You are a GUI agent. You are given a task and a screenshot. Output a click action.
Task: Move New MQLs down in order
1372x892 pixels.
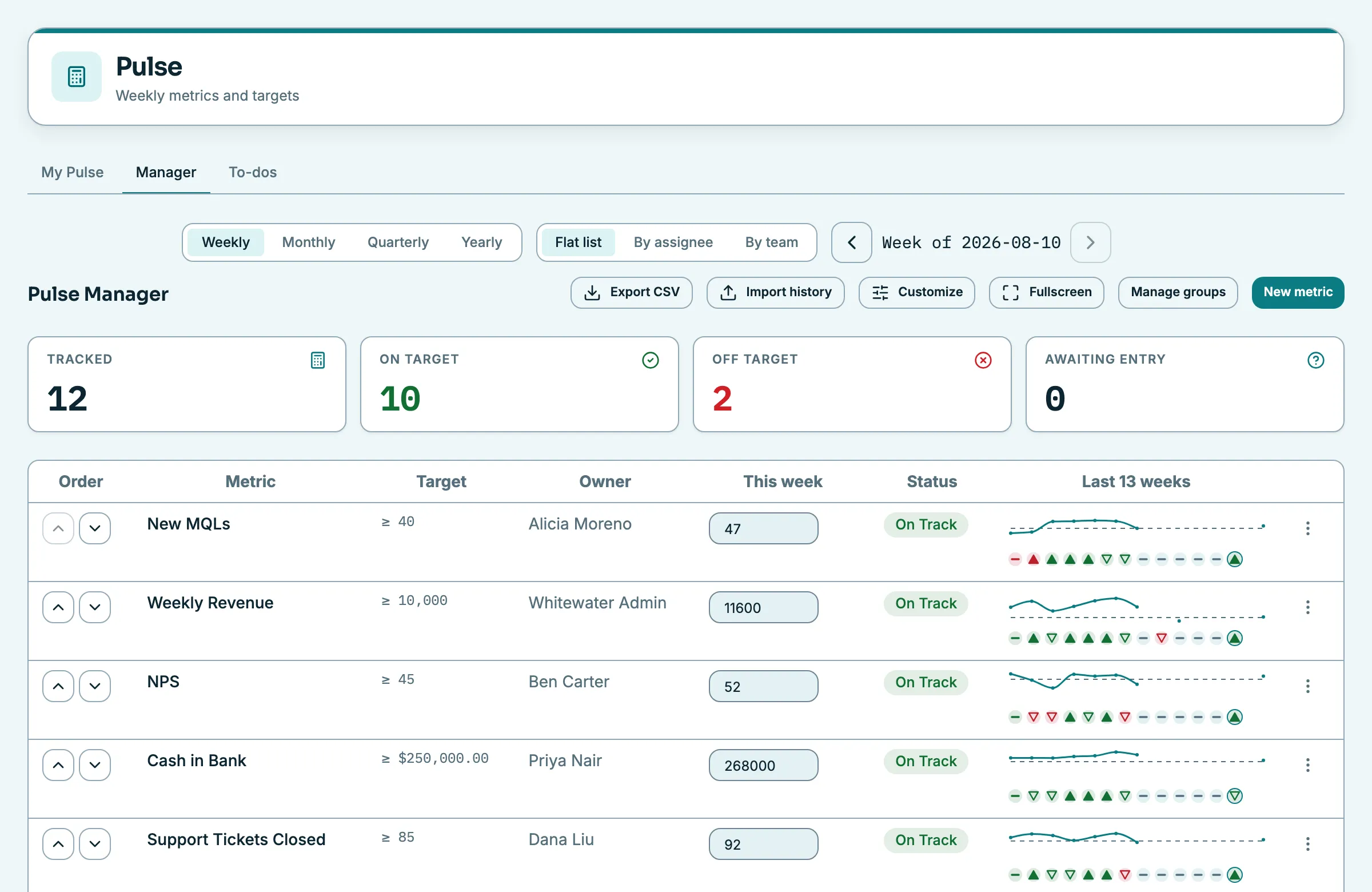[95, 528]
